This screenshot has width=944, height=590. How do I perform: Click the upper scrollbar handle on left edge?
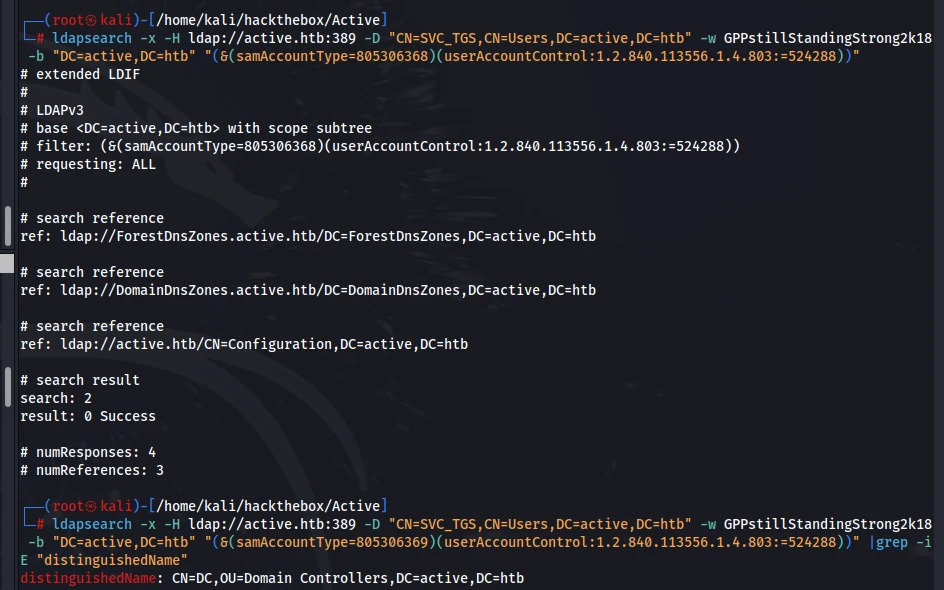coord(7,226)
